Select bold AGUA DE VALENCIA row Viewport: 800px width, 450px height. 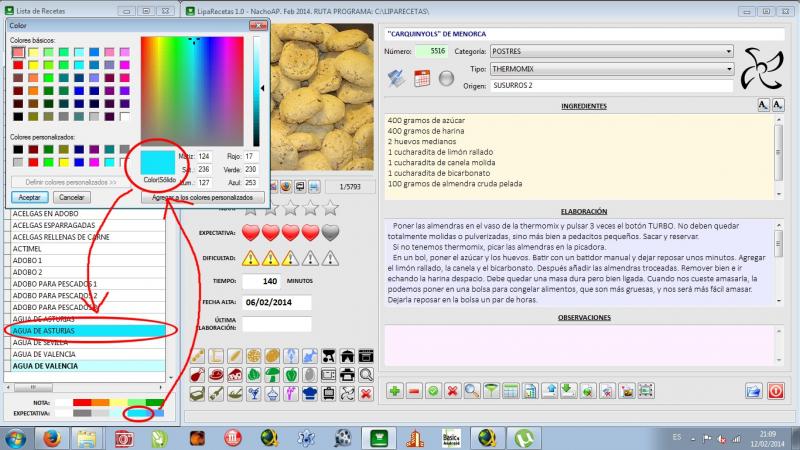pos(88,366)
